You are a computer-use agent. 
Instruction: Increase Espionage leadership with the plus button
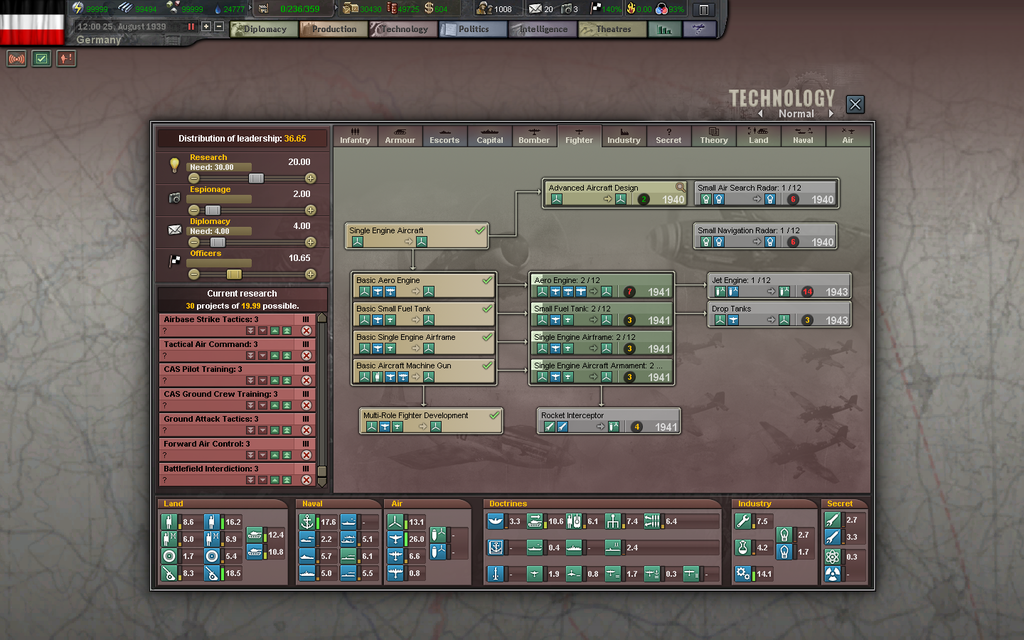(x=310, y=210)
